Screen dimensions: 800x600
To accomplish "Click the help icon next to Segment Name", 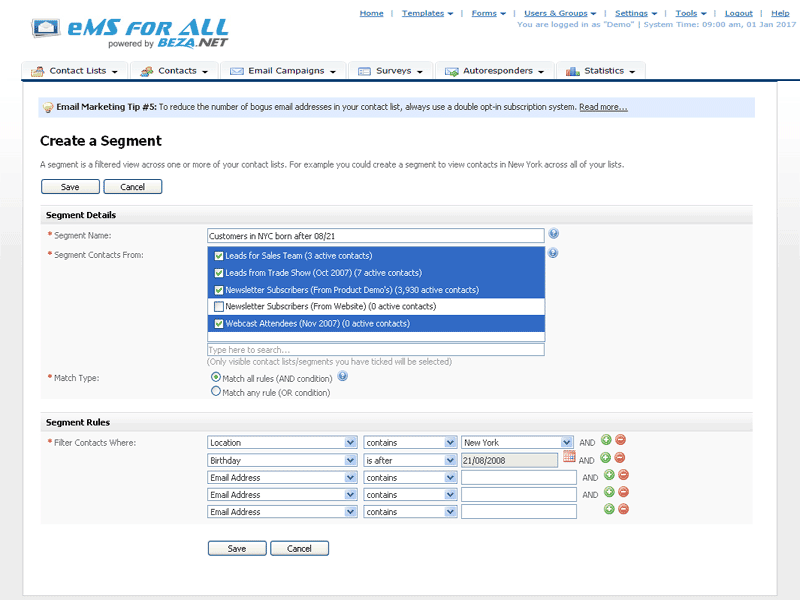I will tap(553, 234).
